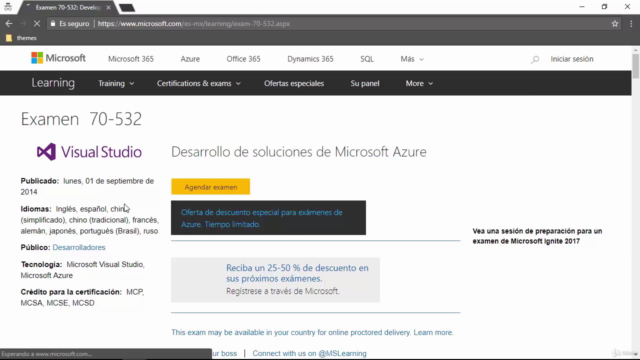The image size is (640, 360).
Task: Open the themes bookmark folder
Action: click(x=21, y=38)
